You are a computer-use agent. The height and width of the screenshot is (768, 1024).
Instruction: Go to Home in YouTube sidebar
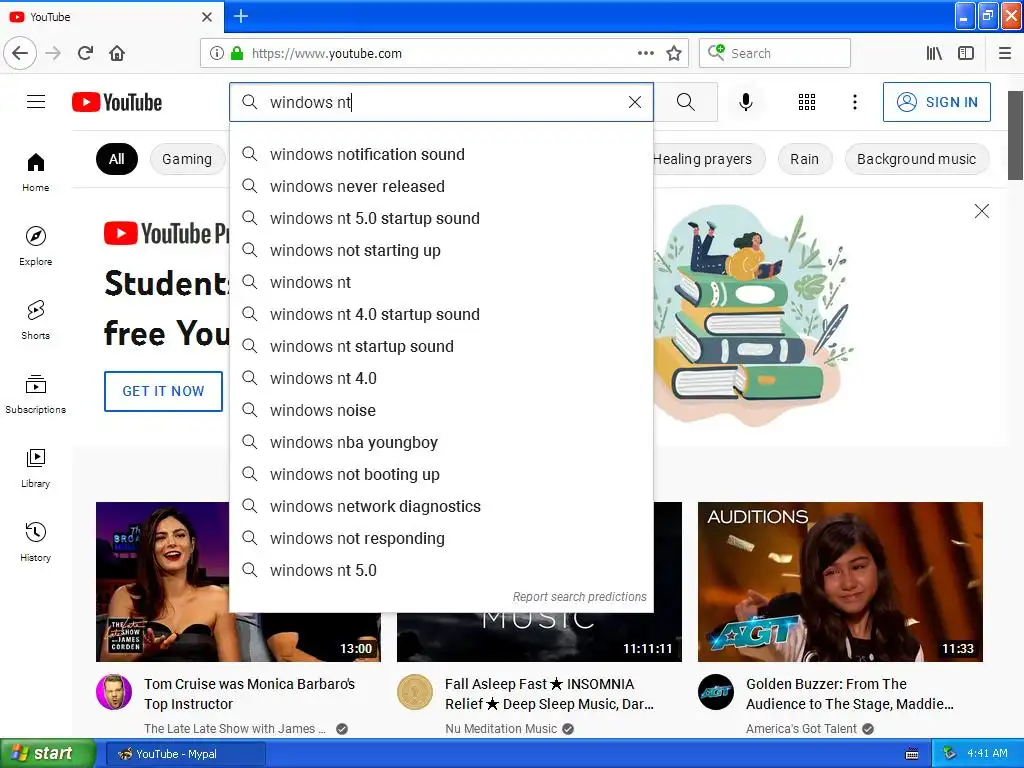[x=36, y=172]
